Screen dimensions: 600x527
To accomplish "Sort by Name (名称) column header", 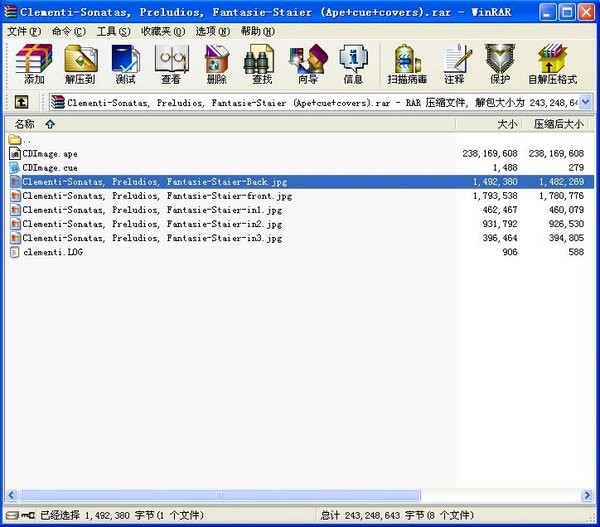I will click(230, 124).
